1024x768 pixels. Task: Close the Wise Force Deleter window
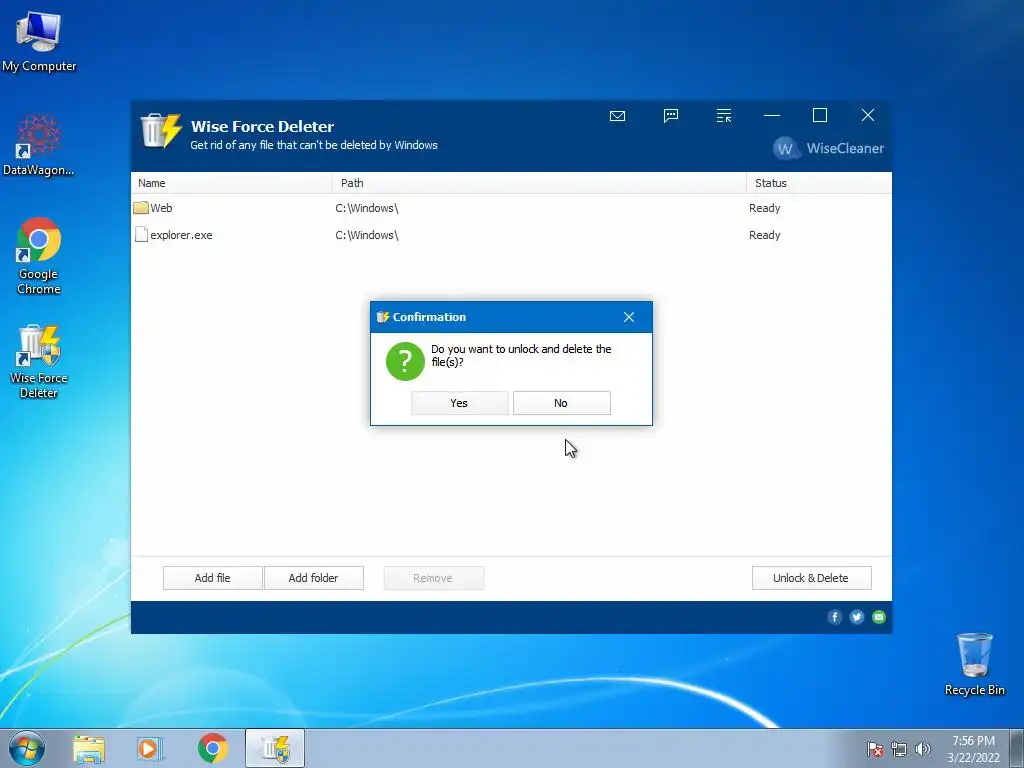867,116
